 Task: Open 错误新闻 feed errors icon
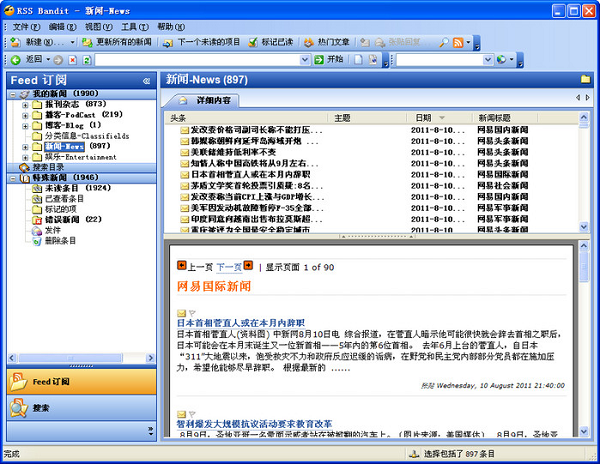pyautogui.click(x=37, y=220)
